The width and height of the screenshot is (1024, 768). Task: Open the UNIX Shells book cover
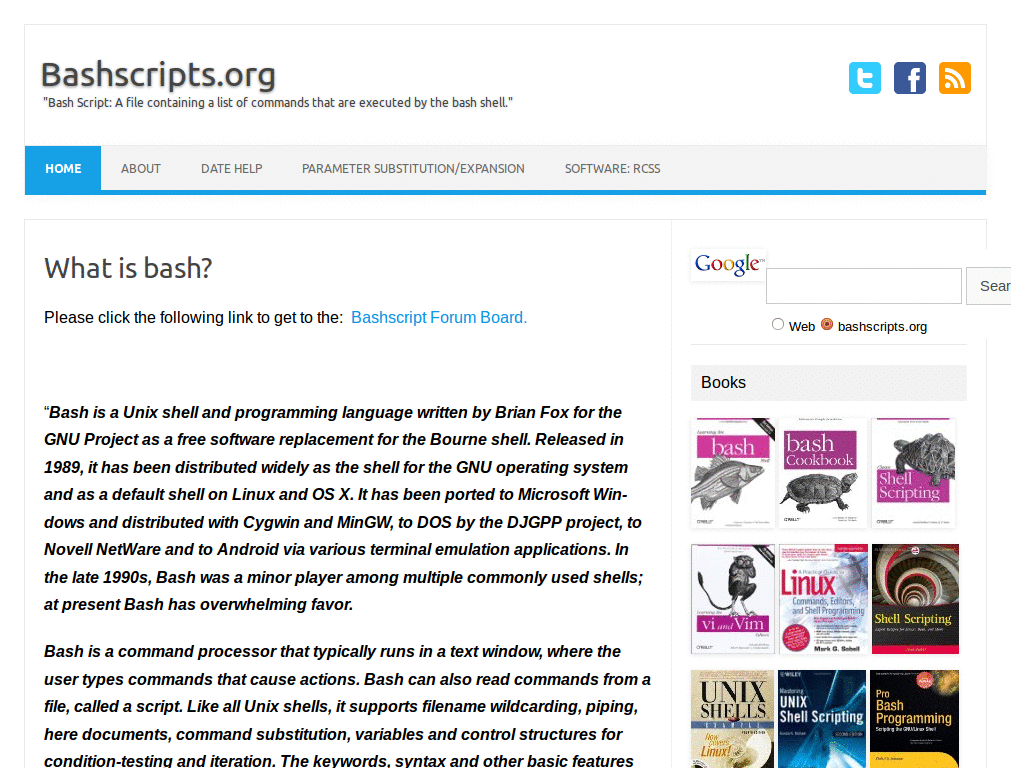pyautogui.click(x=733, y=719)
